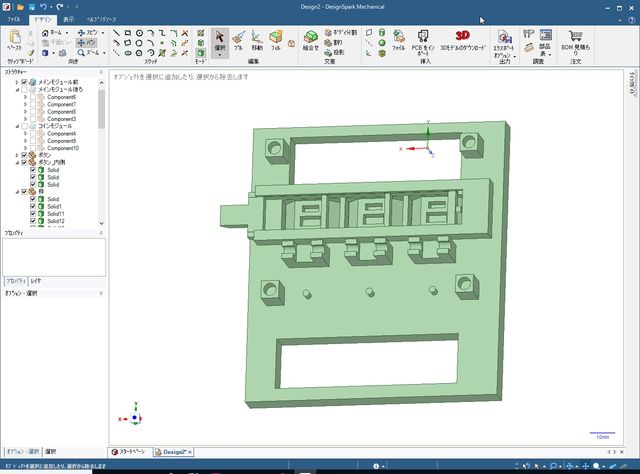This screenshot has height=474, width=640.
Task: Click the PCB import icon
Action: pos(423,37)
